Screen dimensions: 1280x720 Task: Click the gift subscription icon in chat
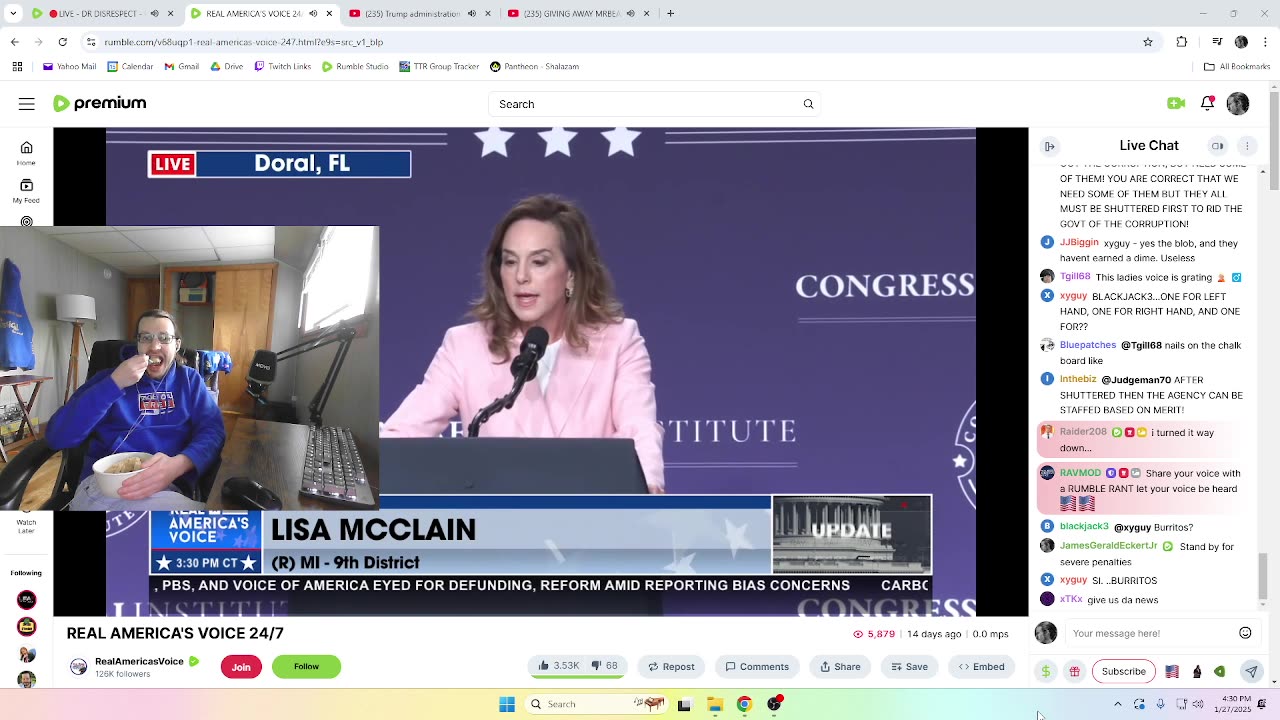1074,671
